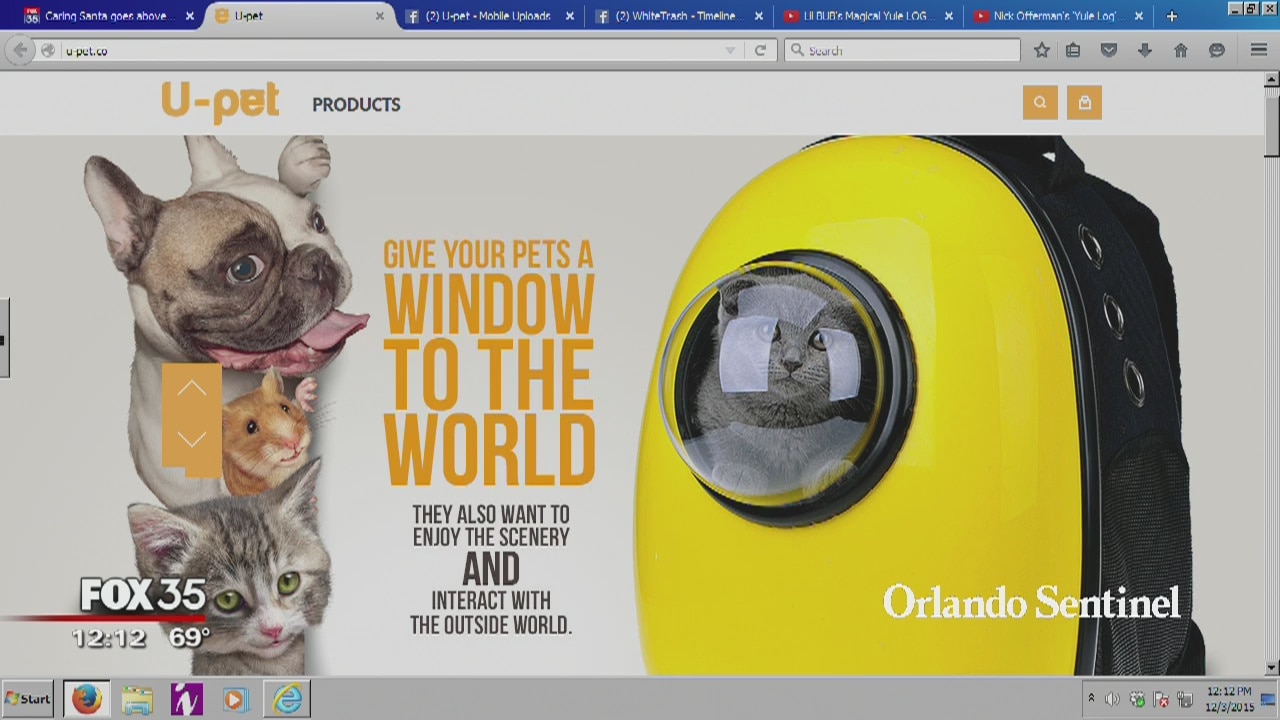Click the taskbar clock showing 12:12 PM

click(1229, 699)
